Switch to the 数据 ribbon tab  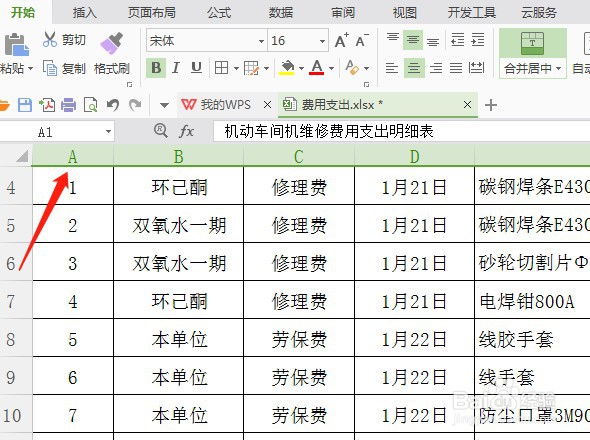click(281, 13)
